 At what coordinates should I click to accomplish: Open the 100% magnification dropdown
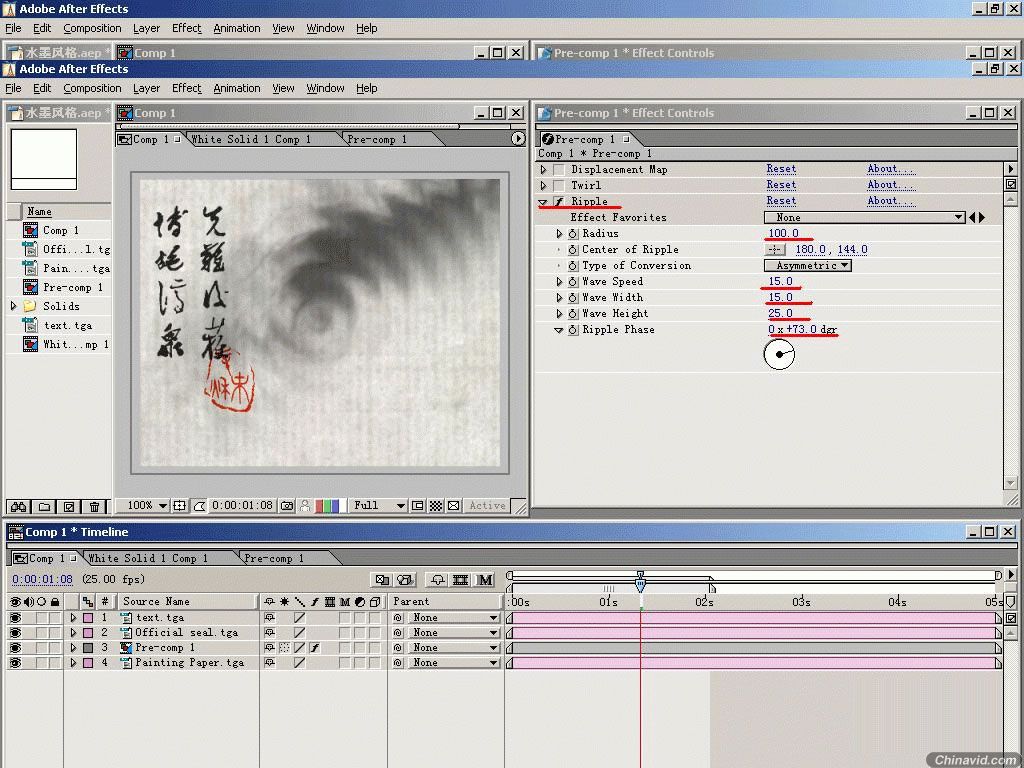144,505
